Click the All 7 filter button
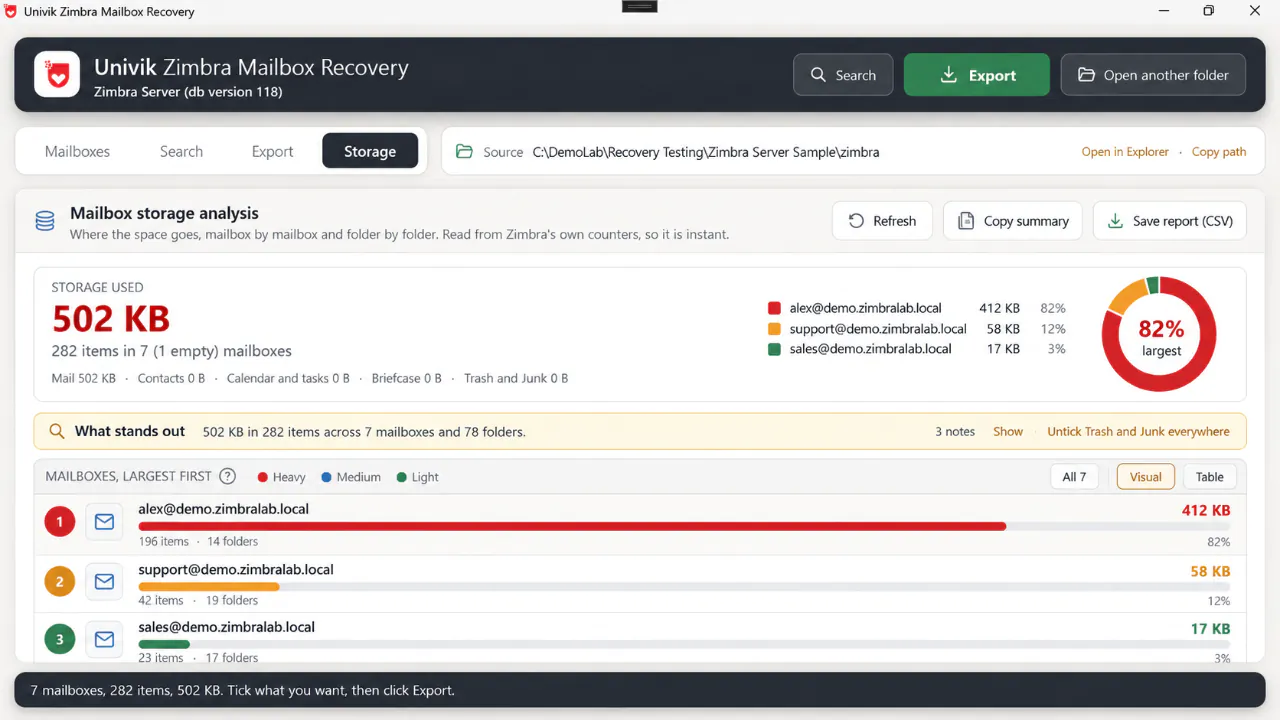1280x720 pixels. [1074, 477]
